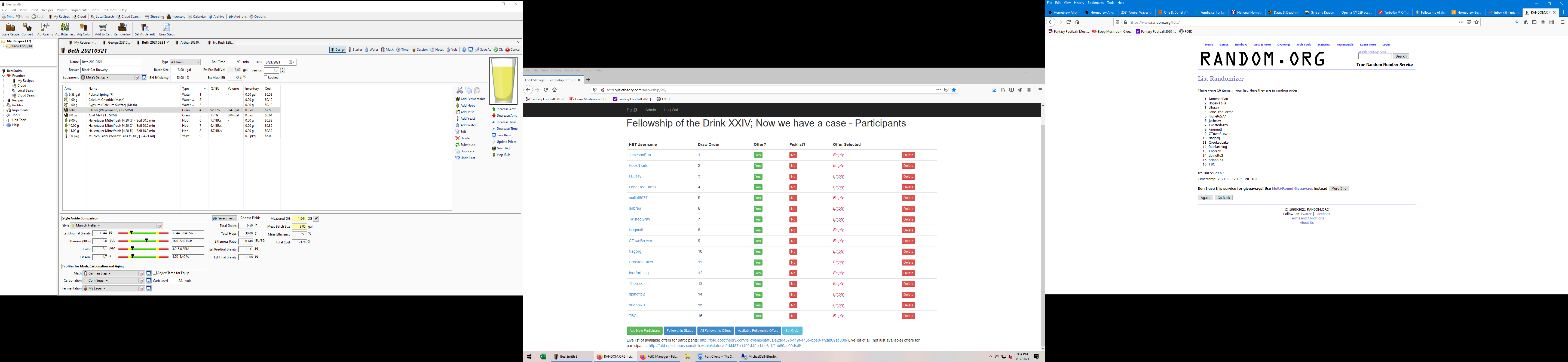Click Substitute ingredient
The height and width of the screenshot is (362, 1568).
coord(466,144)
